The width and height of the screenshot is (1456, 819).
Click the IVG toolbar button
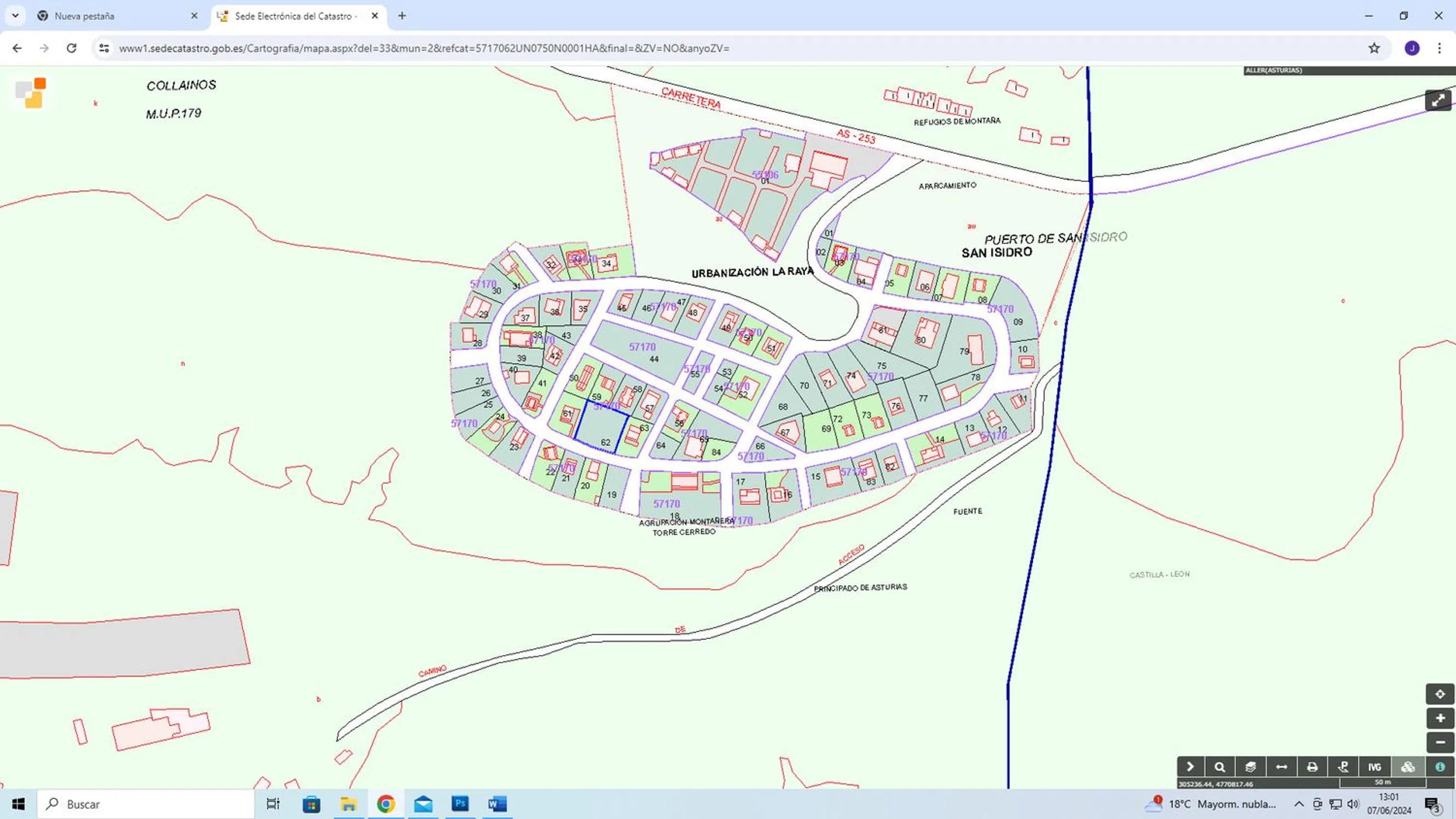click(x=1375, y=767)
